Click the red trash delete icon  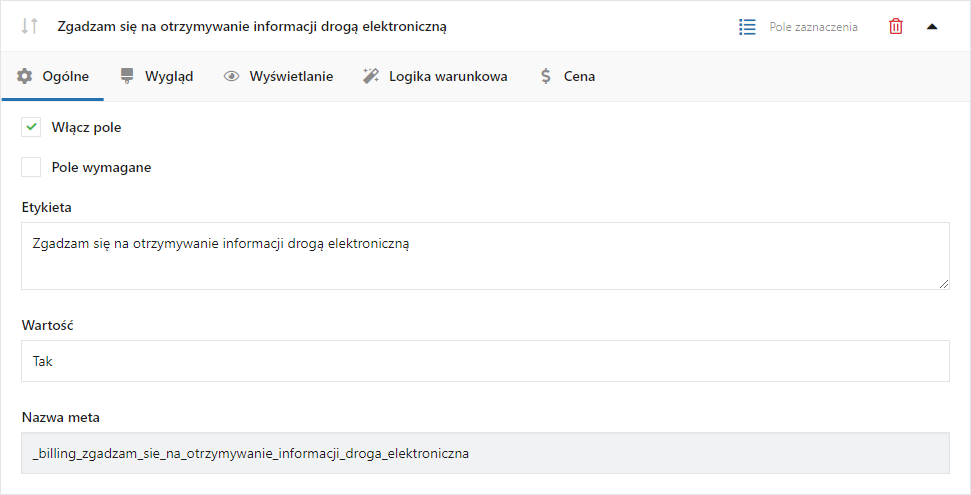click(x=895, y=27)
